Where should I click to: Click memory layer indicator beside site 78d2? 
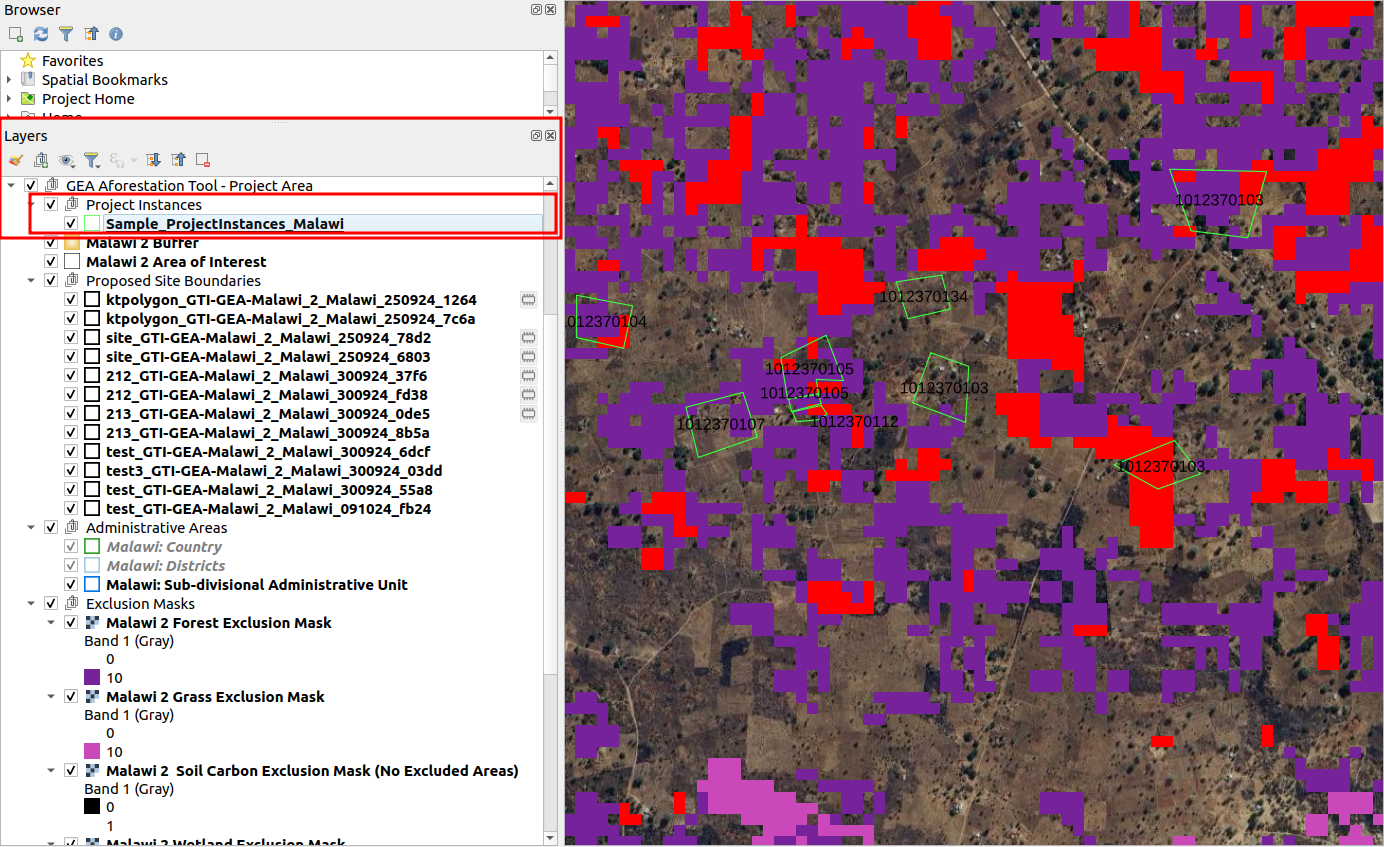pos(529,338)
